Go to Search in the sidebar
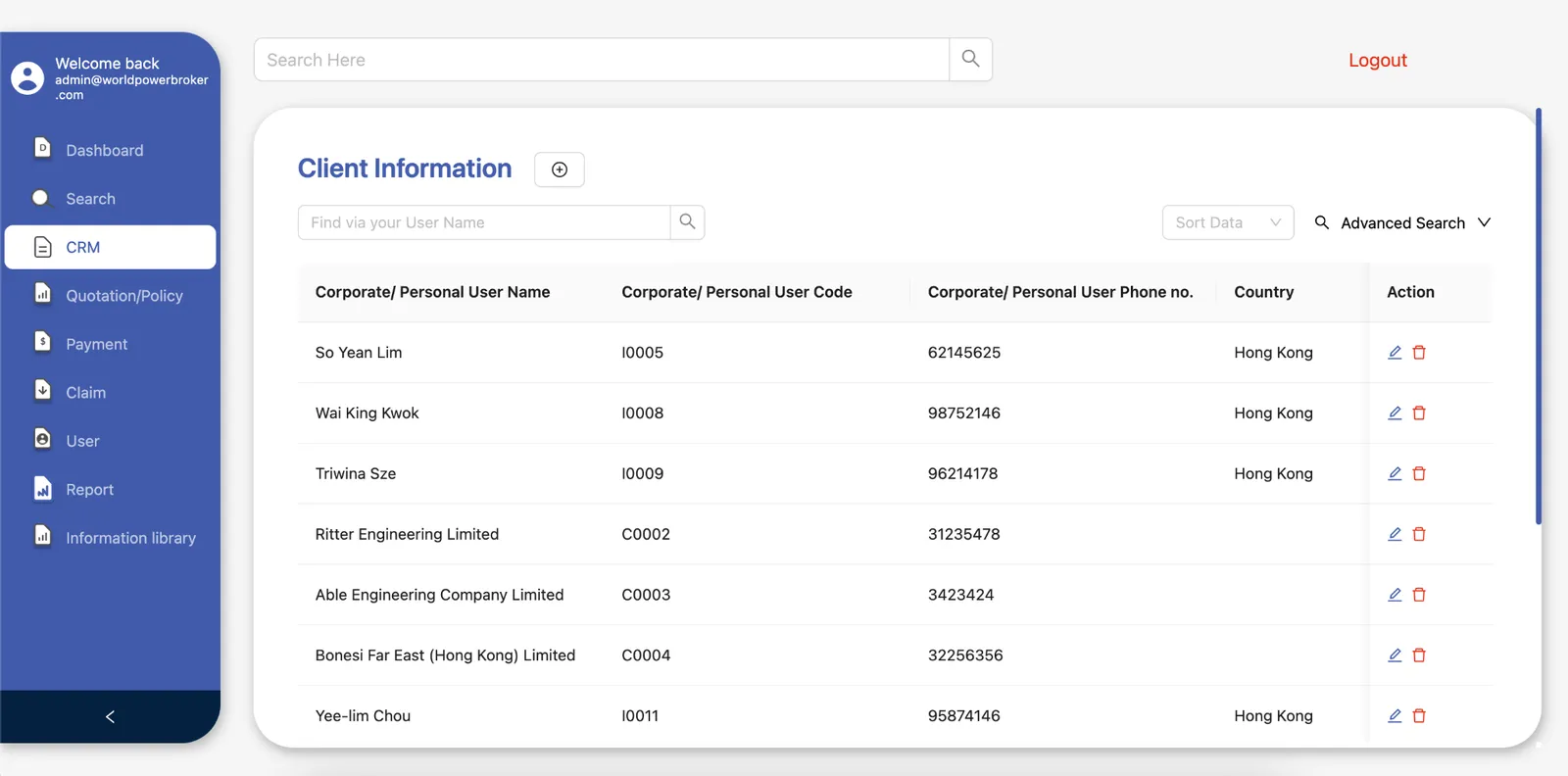1568x776 pixels. [x=110, y=199]
